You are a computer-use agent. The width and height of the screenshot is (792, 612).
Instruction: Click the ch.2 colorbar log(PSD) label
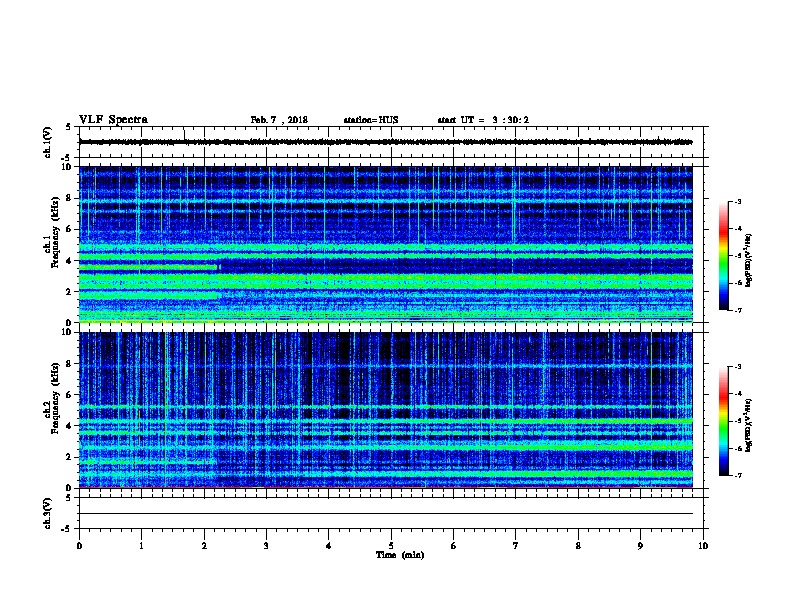[x=748, y=425]
